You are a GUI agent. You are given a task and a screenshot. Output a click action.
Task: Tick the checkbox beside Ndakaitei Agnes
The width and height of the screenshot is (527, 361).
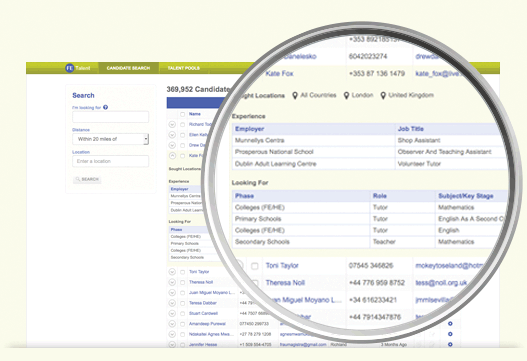[183, 334]
